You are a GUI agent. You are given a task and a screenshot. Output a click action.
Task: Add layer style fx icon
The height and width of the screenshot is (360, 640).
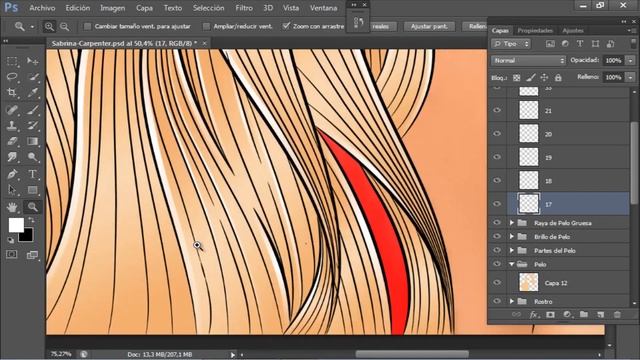[x=533, y=315]
